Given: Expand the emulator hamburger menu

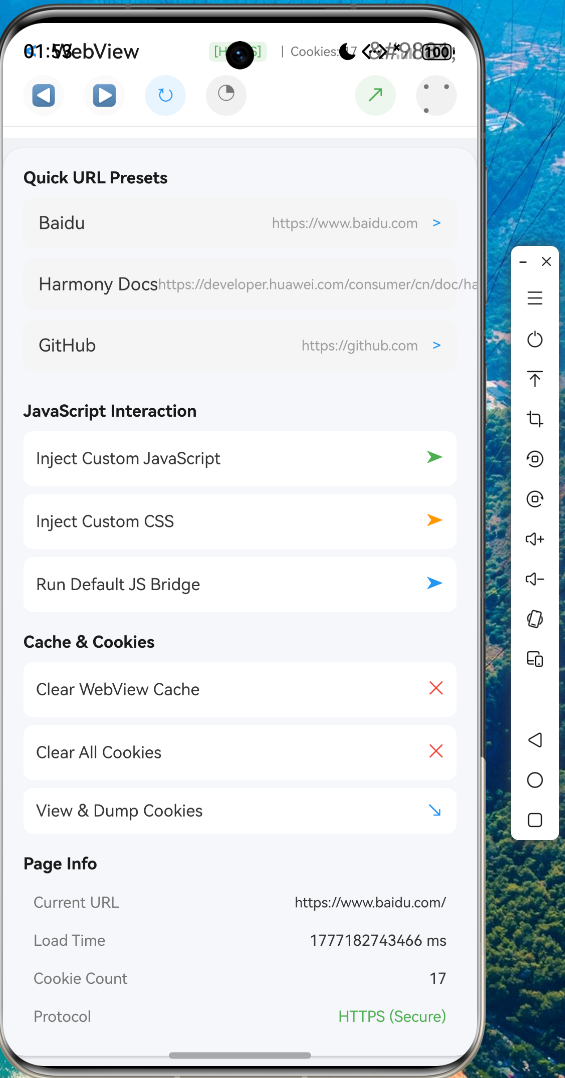Looking at the screenshot, I should [x=535, y=298].
